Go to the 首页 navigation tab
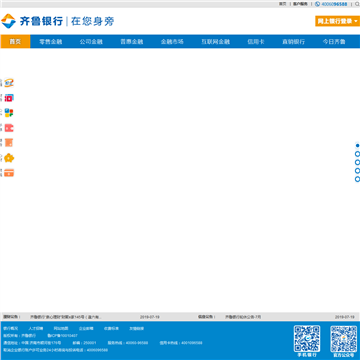This screenshot has width=360, height=360. coord(15,42)
